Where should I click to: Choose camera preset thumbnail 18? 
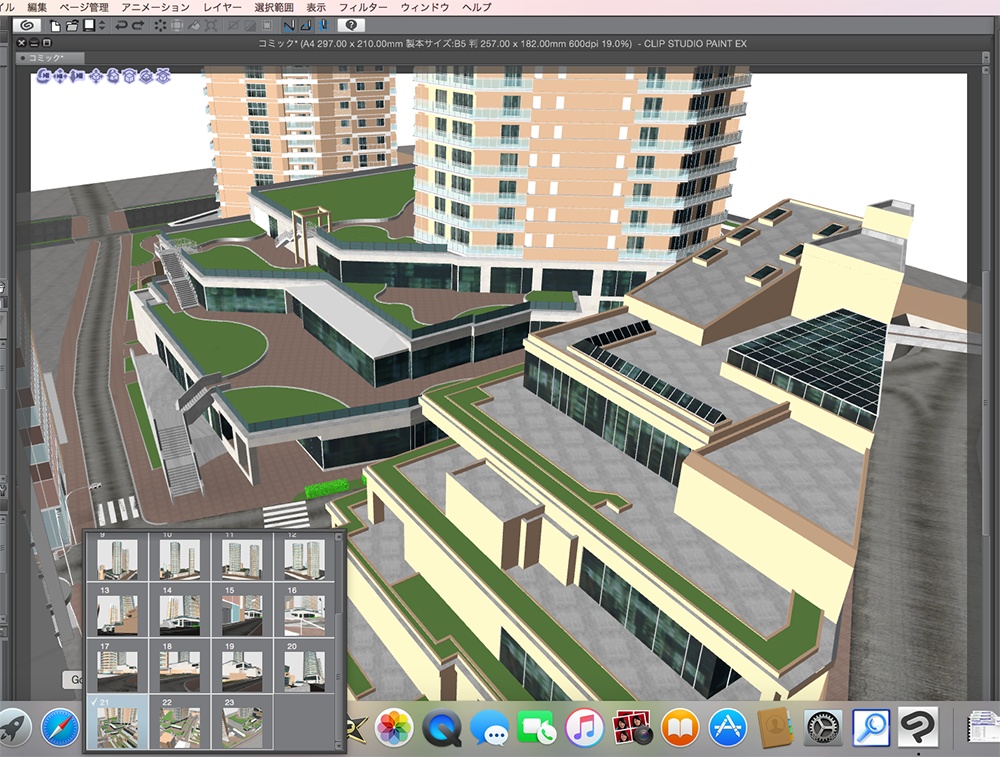pos(180,666)
